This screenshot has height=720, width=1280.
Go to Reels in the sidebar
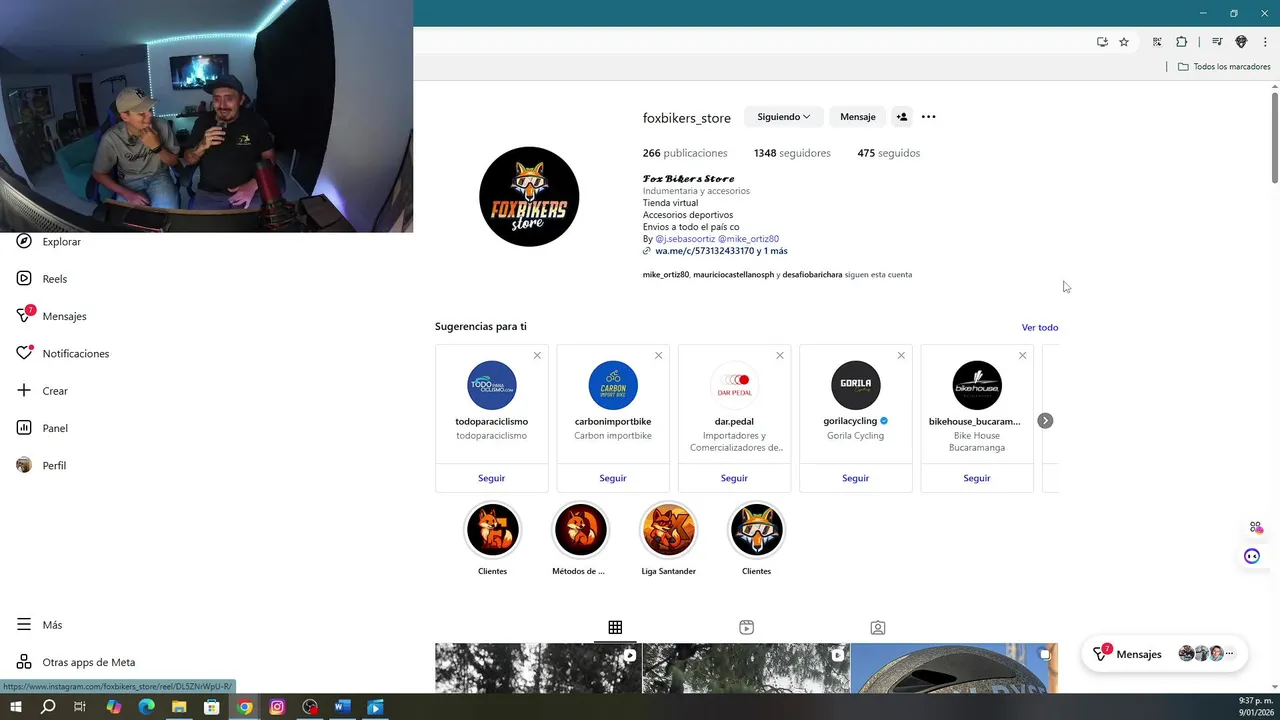click(x=42, y=279)
